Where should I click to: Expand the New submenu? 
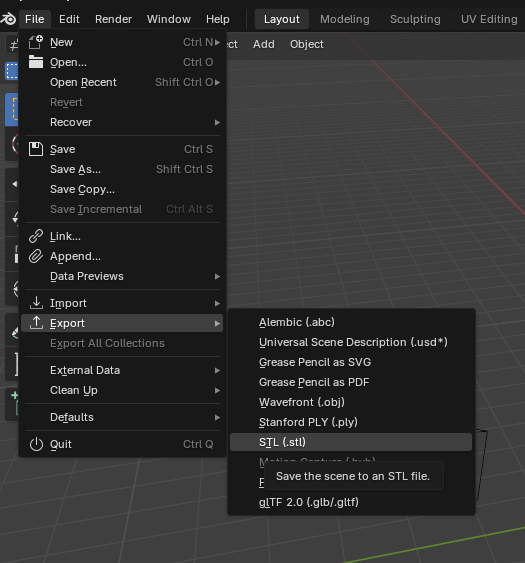(x=122, y=42)
